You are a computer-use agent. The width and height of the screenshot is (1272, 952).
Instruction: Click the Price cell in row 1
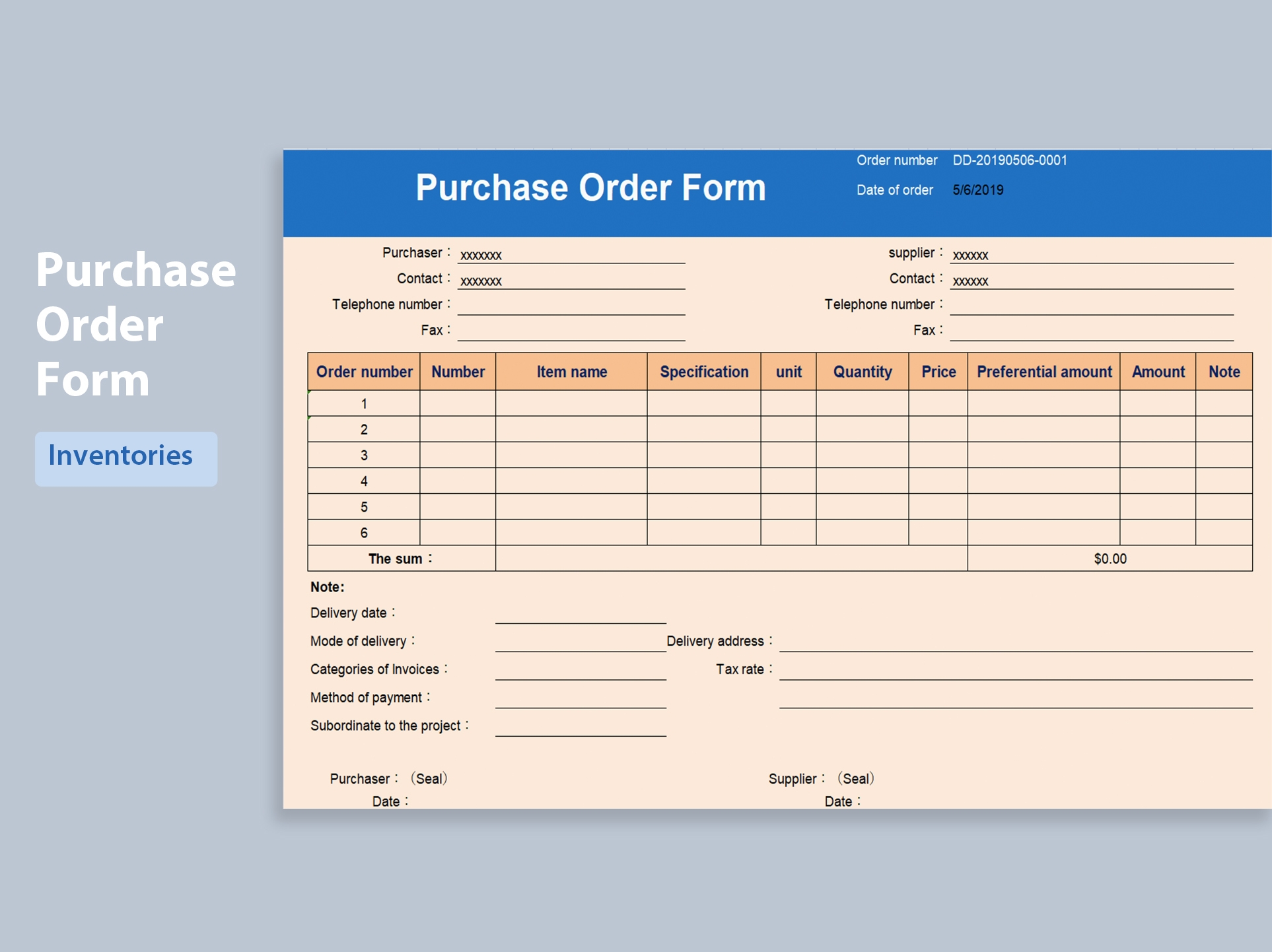[x=938, y=403]
